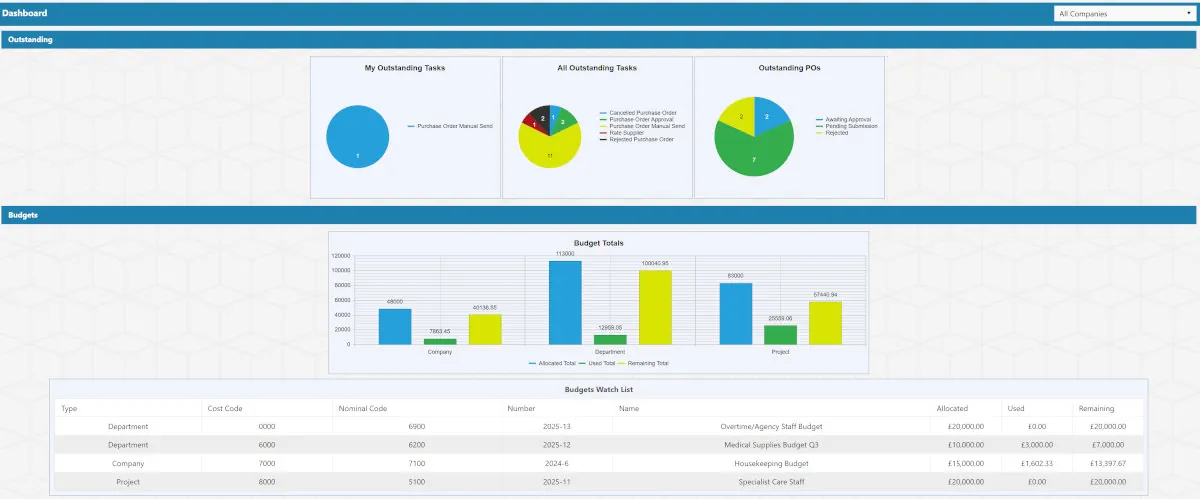Toggle Cancelled Purchase Order legend entry
This screenshot has width=1200, height=499.
[638, 113]
